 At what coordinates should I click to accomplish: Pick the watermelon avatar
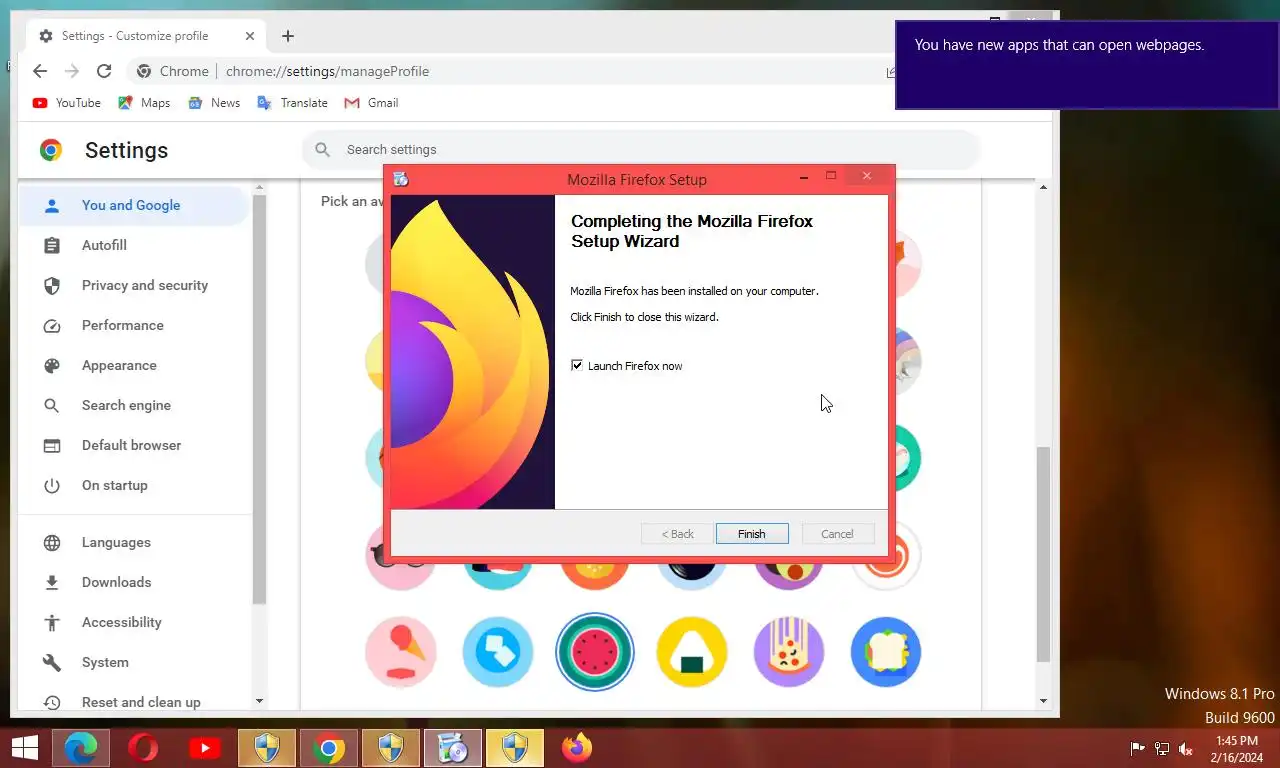coord(595,652)
